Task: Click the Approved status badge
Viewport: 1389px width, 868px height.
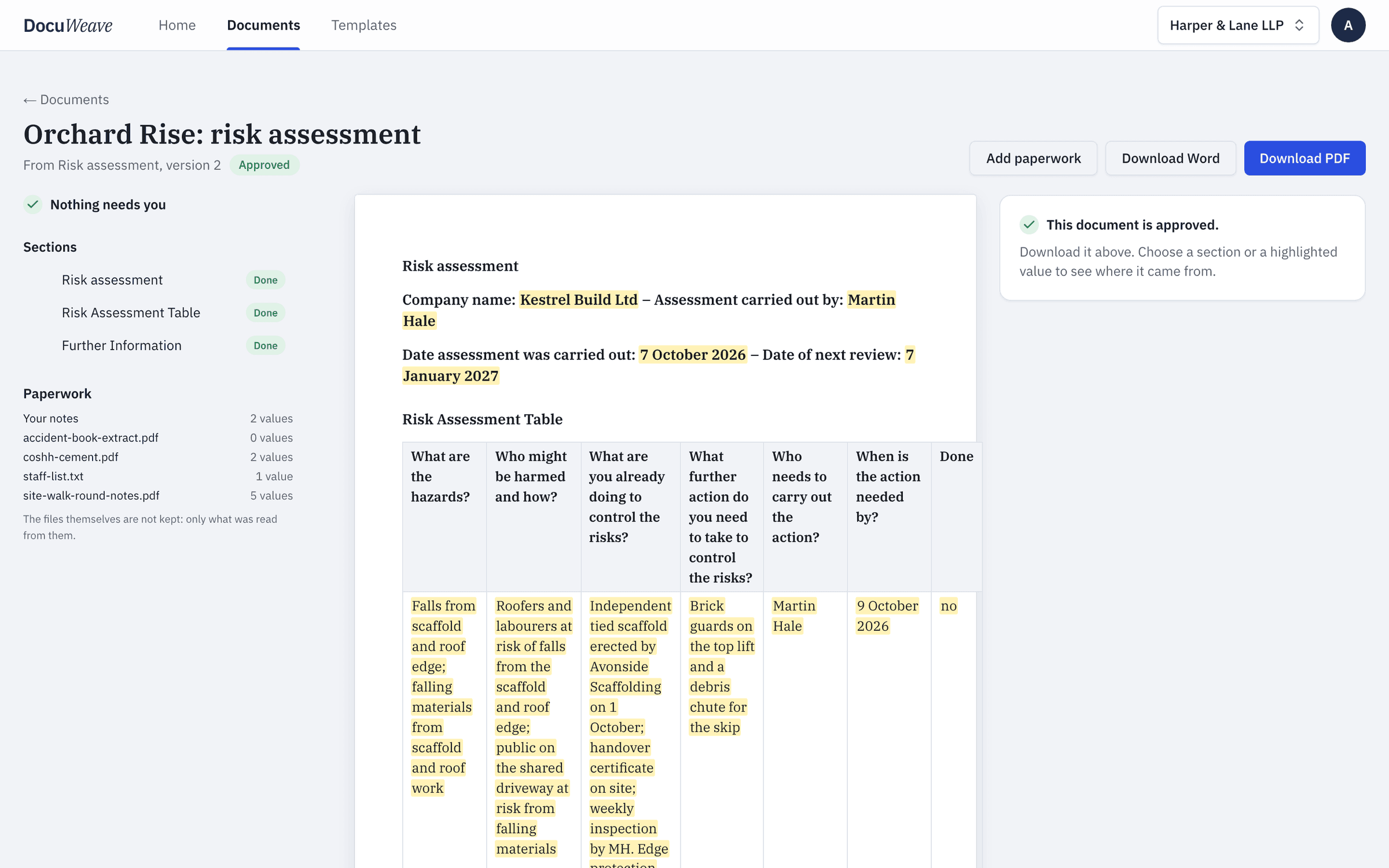Action: click(x=264, y=165)
